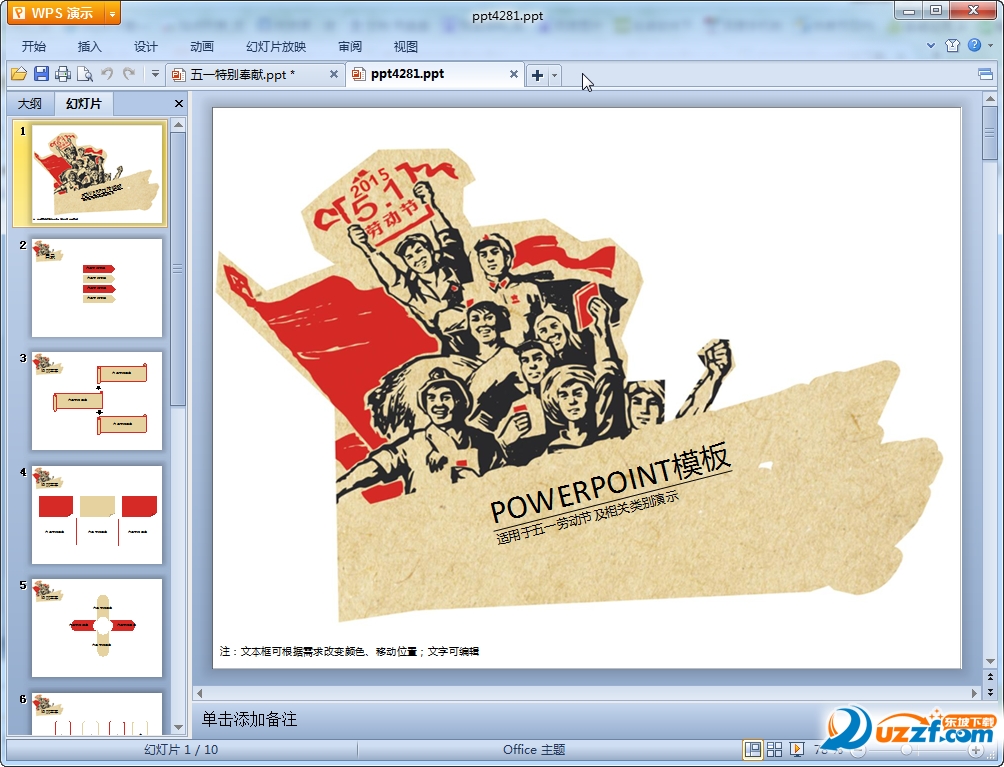Expand the new document dropdown arrow
Viewport: 1004px width, 767px height.
click(555, 76)
